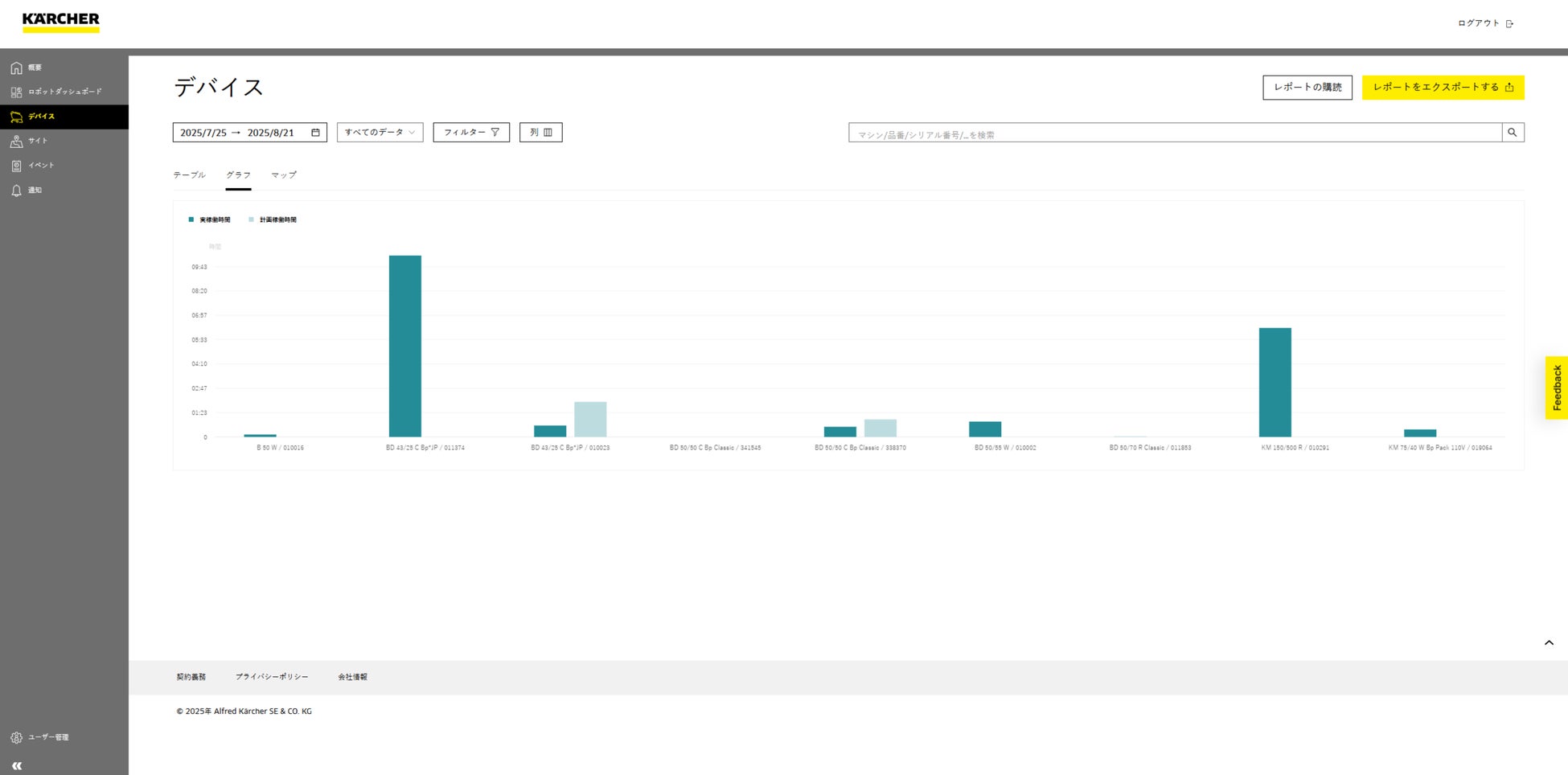Open the 契約義務 footer link
The width and height of the screenshot is (1568, 775).
point(191,677)
